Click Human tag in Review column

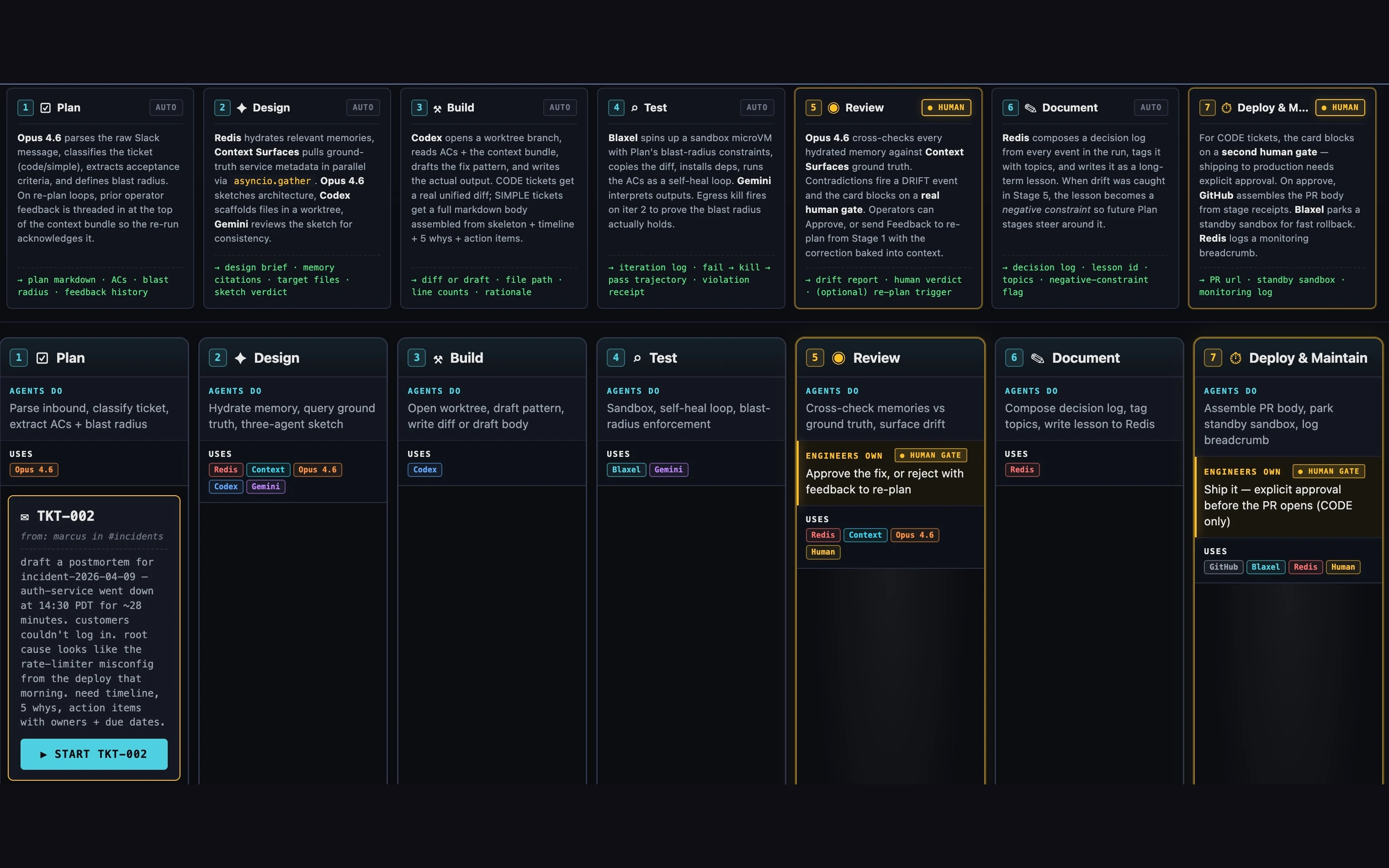pyautogui.click(x=823, y=552)
